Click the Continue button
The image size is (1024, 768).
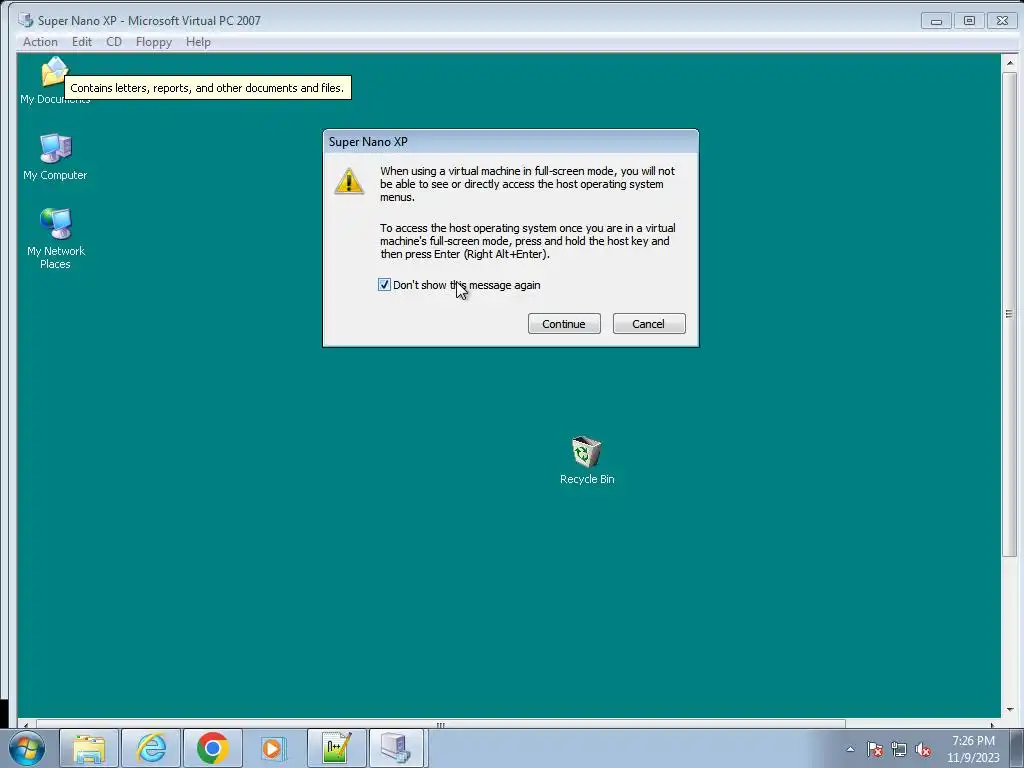coord(564,324)
